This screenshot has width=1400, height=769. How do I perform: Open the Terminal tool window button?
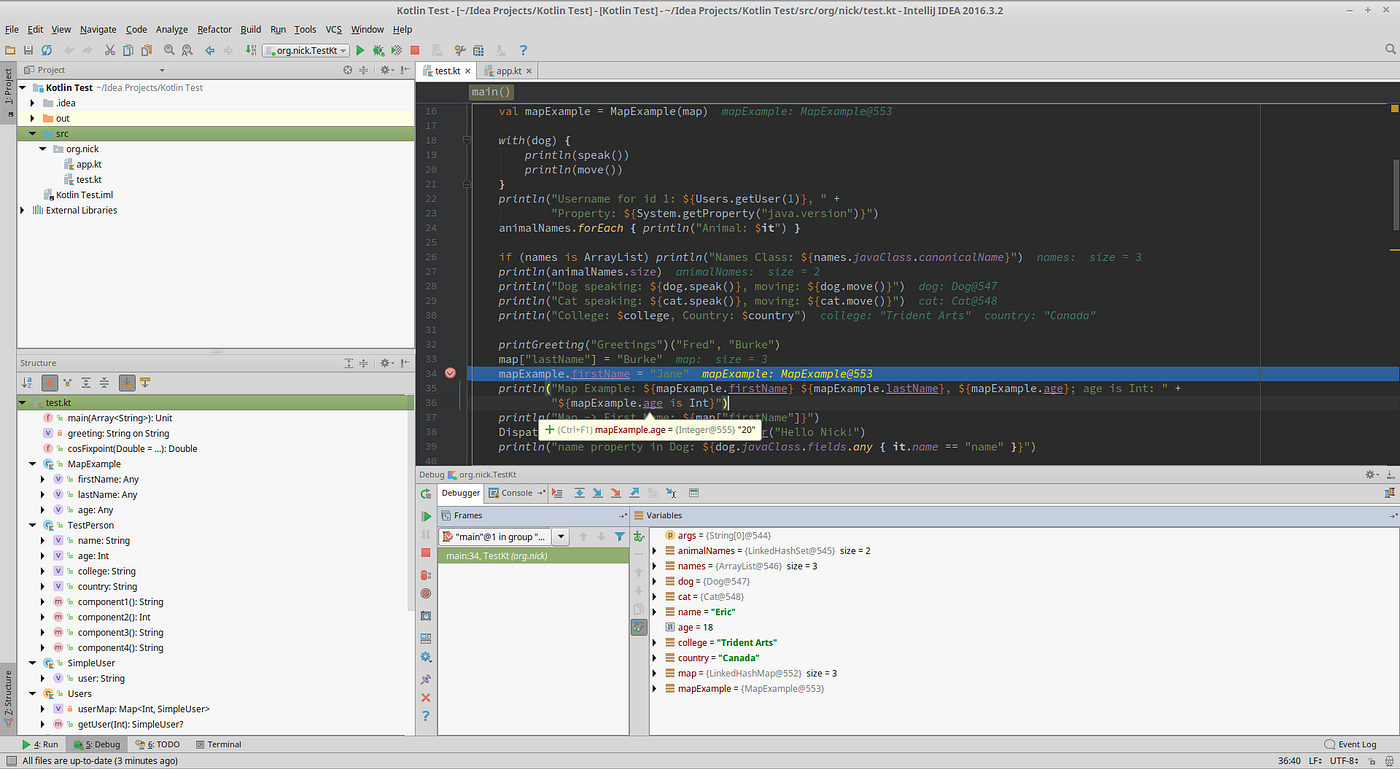pos(218,744)
